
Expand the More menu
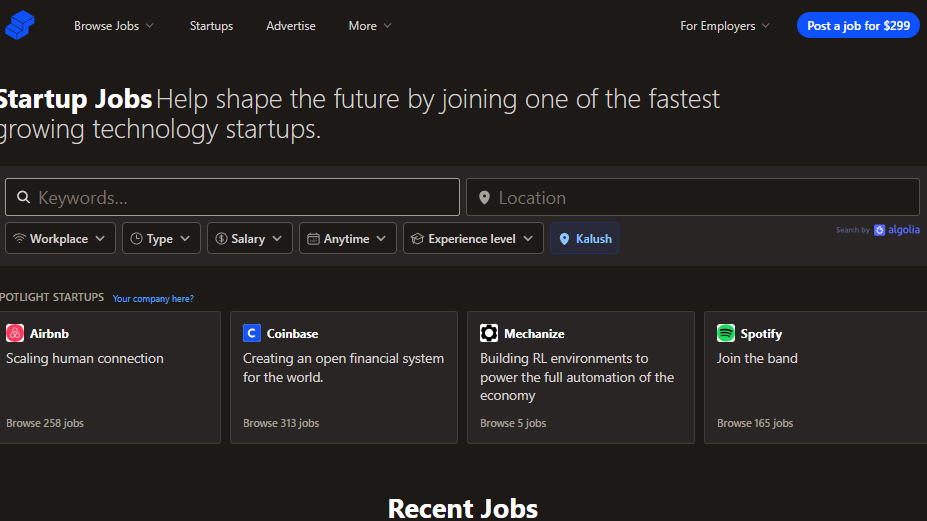pyautogui.click(x=369, y=26)
